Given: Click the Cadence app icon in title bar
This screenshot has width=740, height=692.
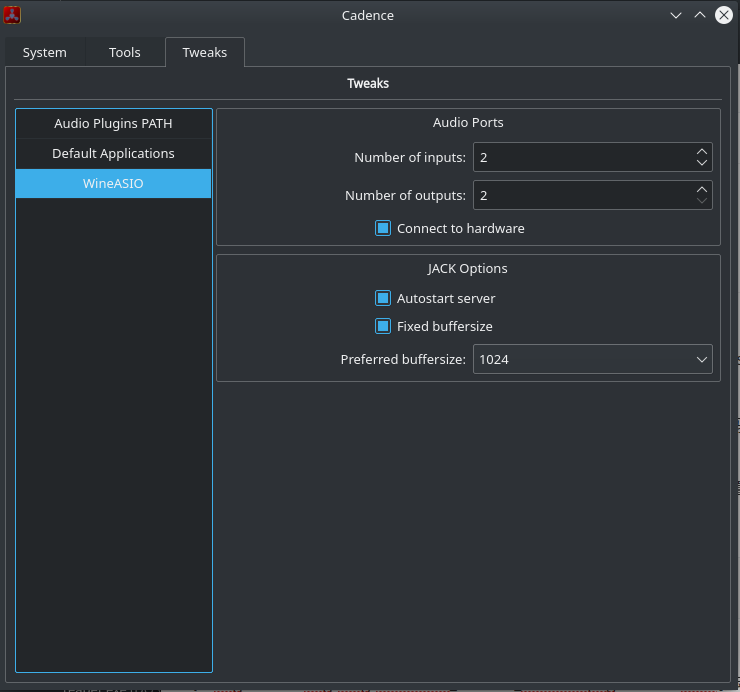Looking at the screenshot, I should click(12, 15).
